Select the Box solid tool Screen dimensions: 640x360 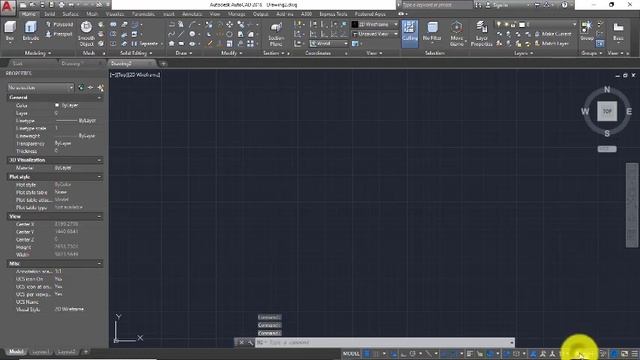tap(10, 31)
